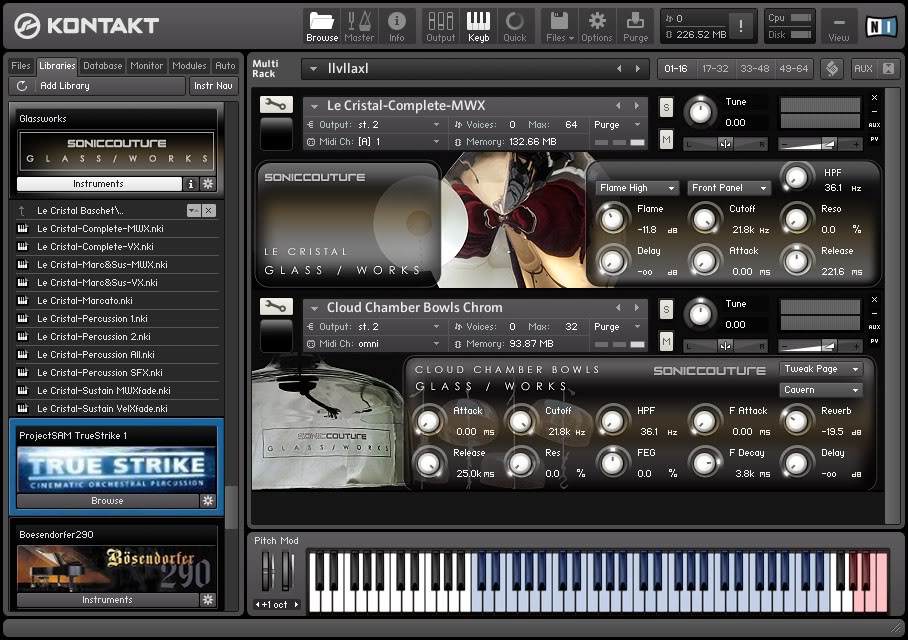Screen dimensions: 908x640
Task: Click the TrueStrike Browse button
Action: click(107, 500)
